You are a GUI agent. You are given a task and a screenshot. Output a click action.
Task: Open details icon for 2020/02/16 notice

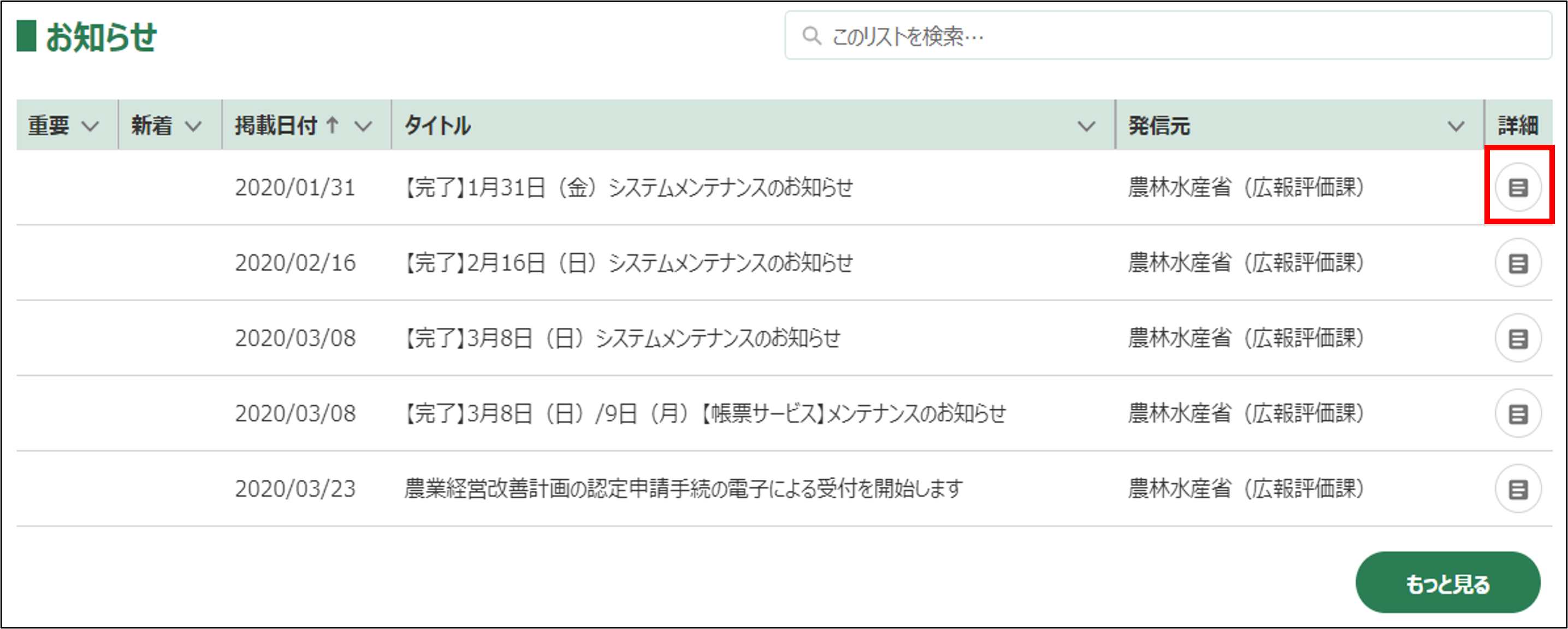click(1517, 263)
